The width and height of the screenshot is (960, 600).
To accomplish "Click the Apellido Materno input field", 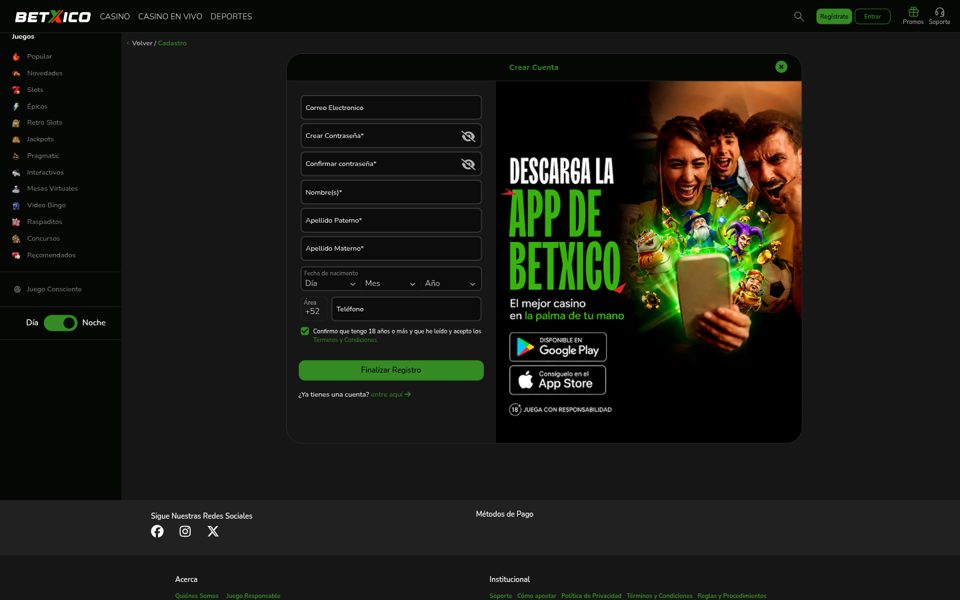I will pyautogui.click(x=391, y=249).
